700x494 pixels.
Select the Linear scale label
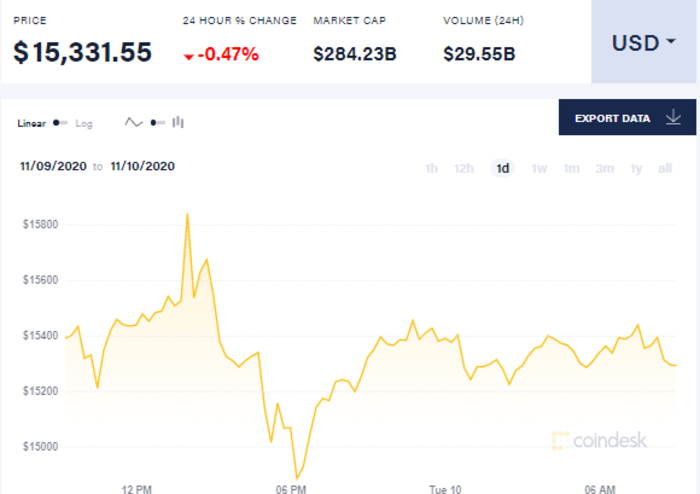click(x=32, y=123)
